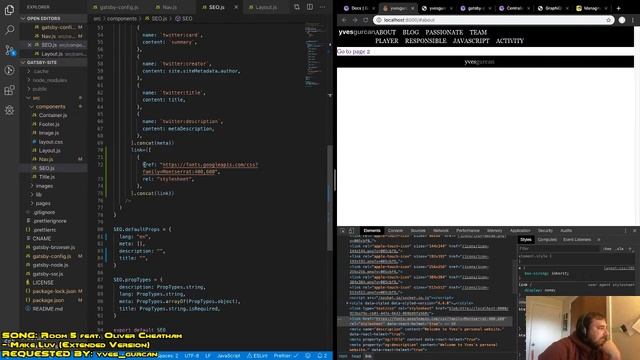Image resolution: width=640 pixels, height=360 pixels.
Task: Open the Prettier status bar item
Action: (286, 356)
